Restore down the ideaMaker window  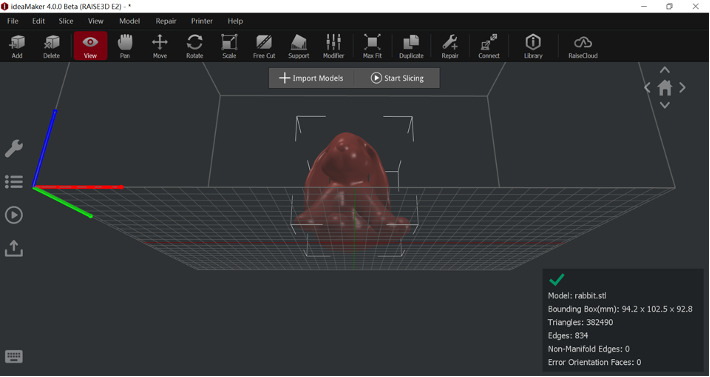[669, 6]
